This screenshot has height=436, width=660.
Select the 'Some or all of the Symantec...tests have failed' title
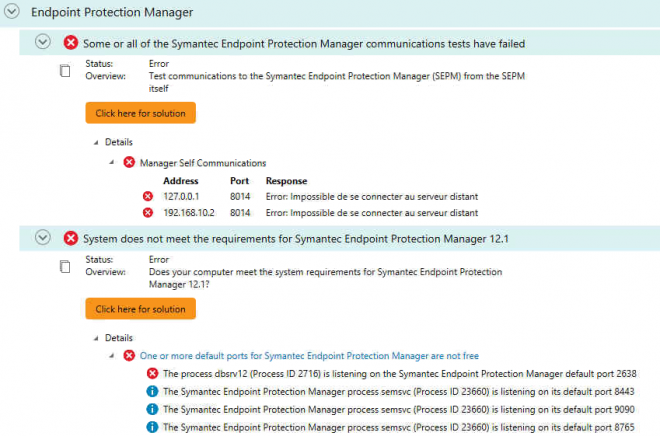[304, 44]
